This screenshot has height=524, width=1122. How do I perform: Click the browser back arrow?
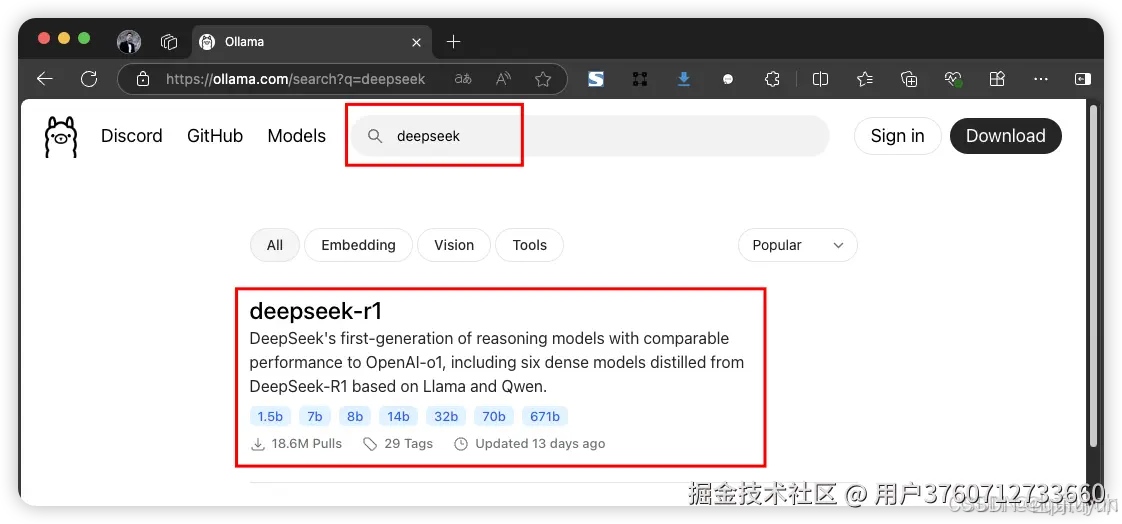(45, 79)
